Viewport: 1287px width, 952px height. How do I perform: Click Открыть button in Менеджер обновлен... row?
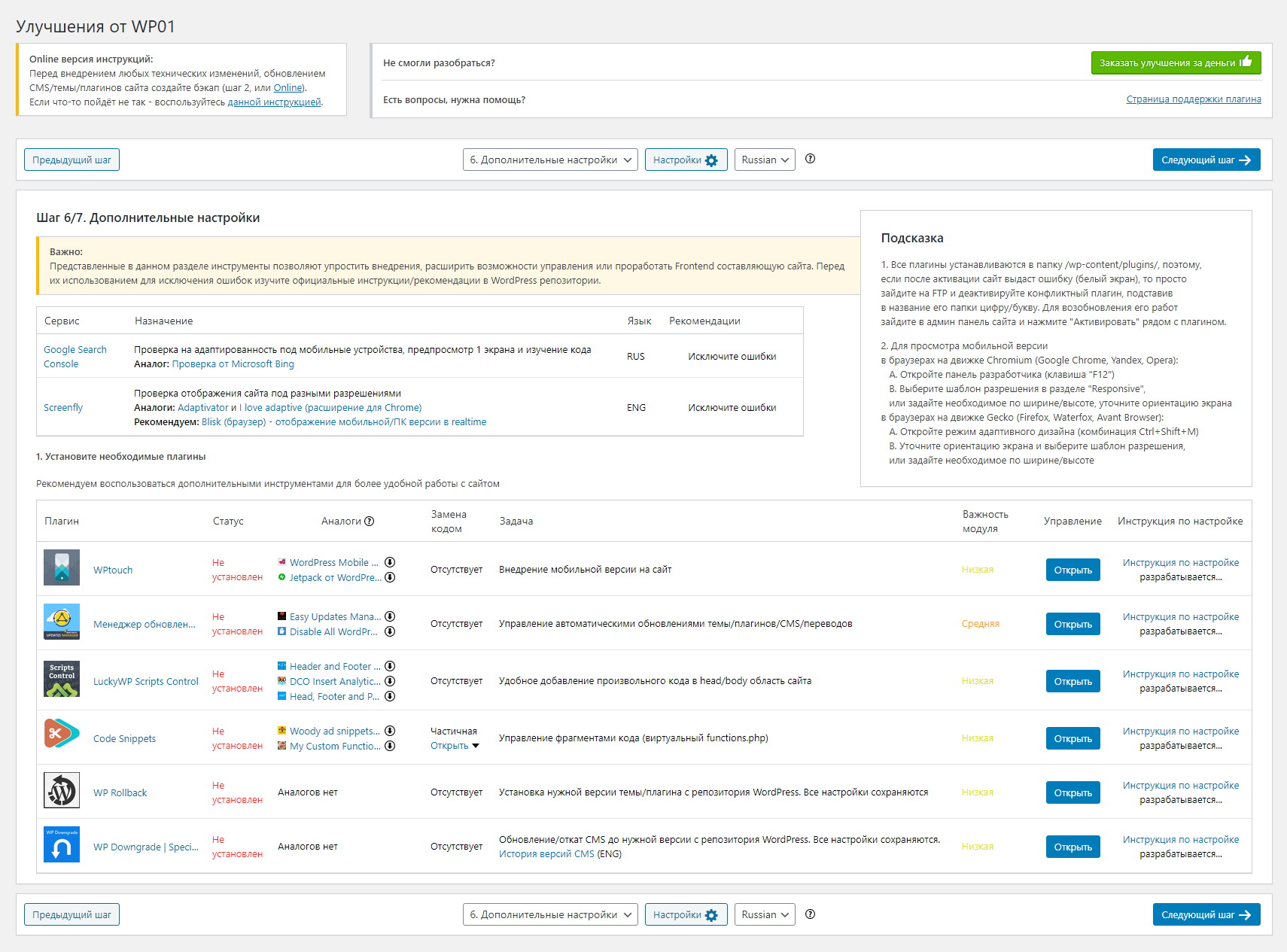(1072, 624)
